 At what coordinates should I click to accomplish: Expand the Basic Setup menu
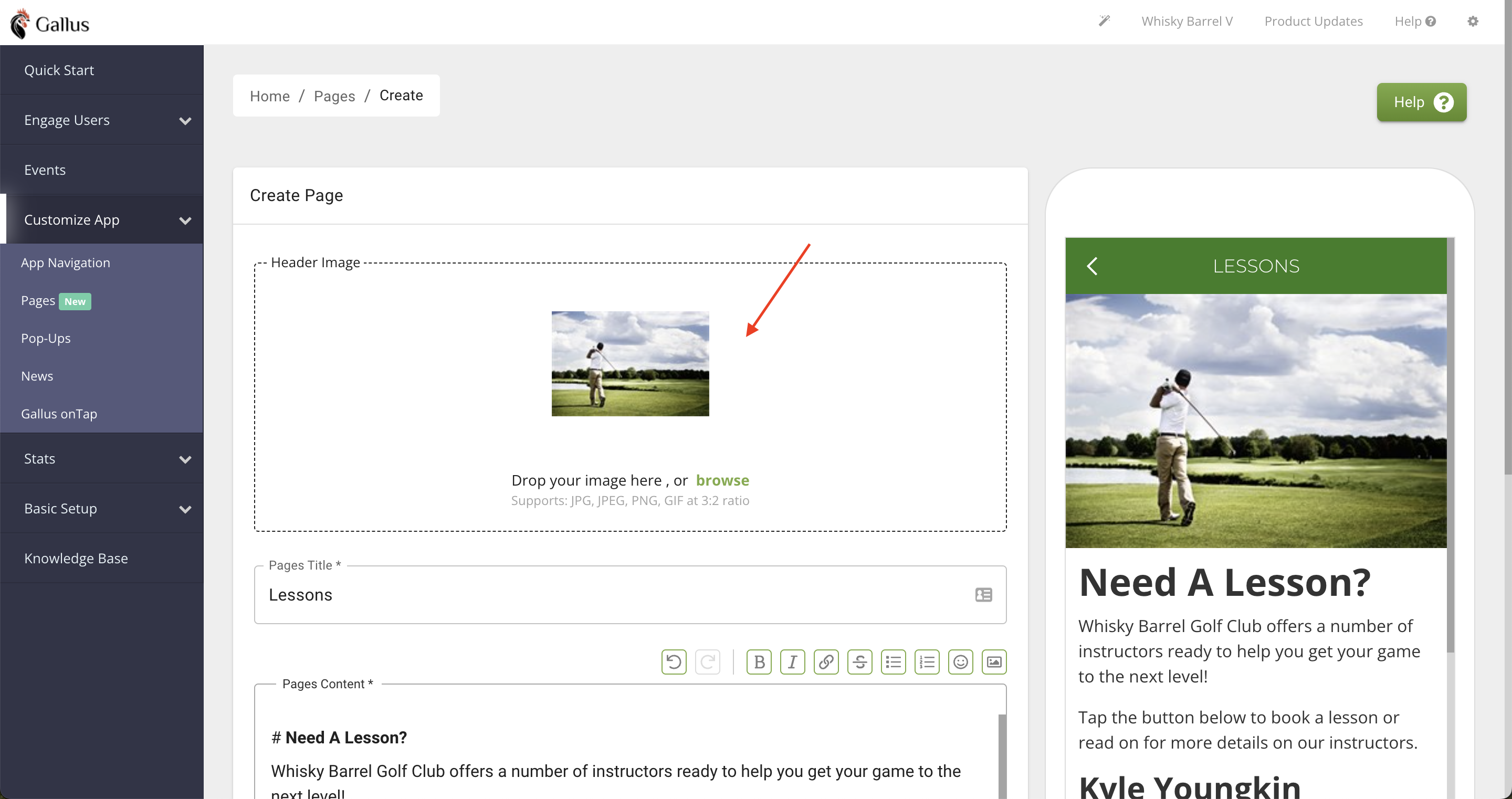(x=102, y=508)
